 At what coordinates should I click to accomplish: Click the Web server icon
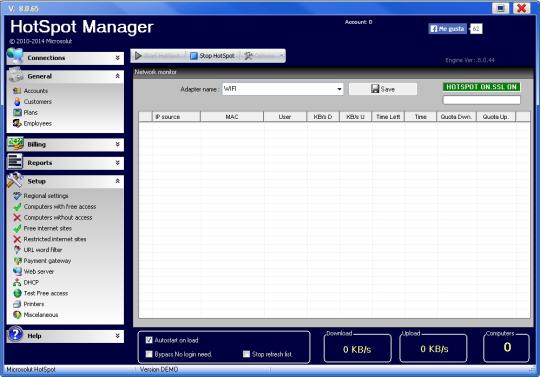click(x=17, y=272)
